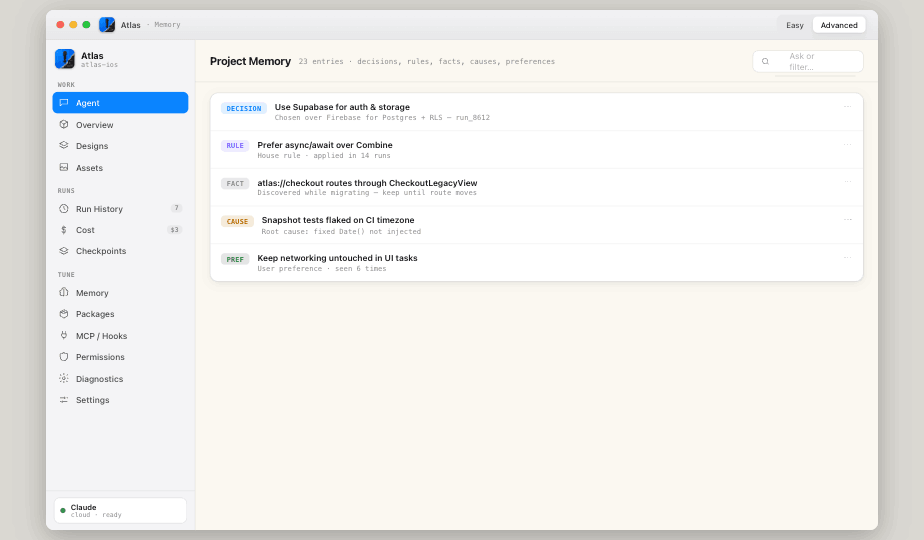Select 'Prefer async/await over Combine' entry

click(x=537, y=150)
